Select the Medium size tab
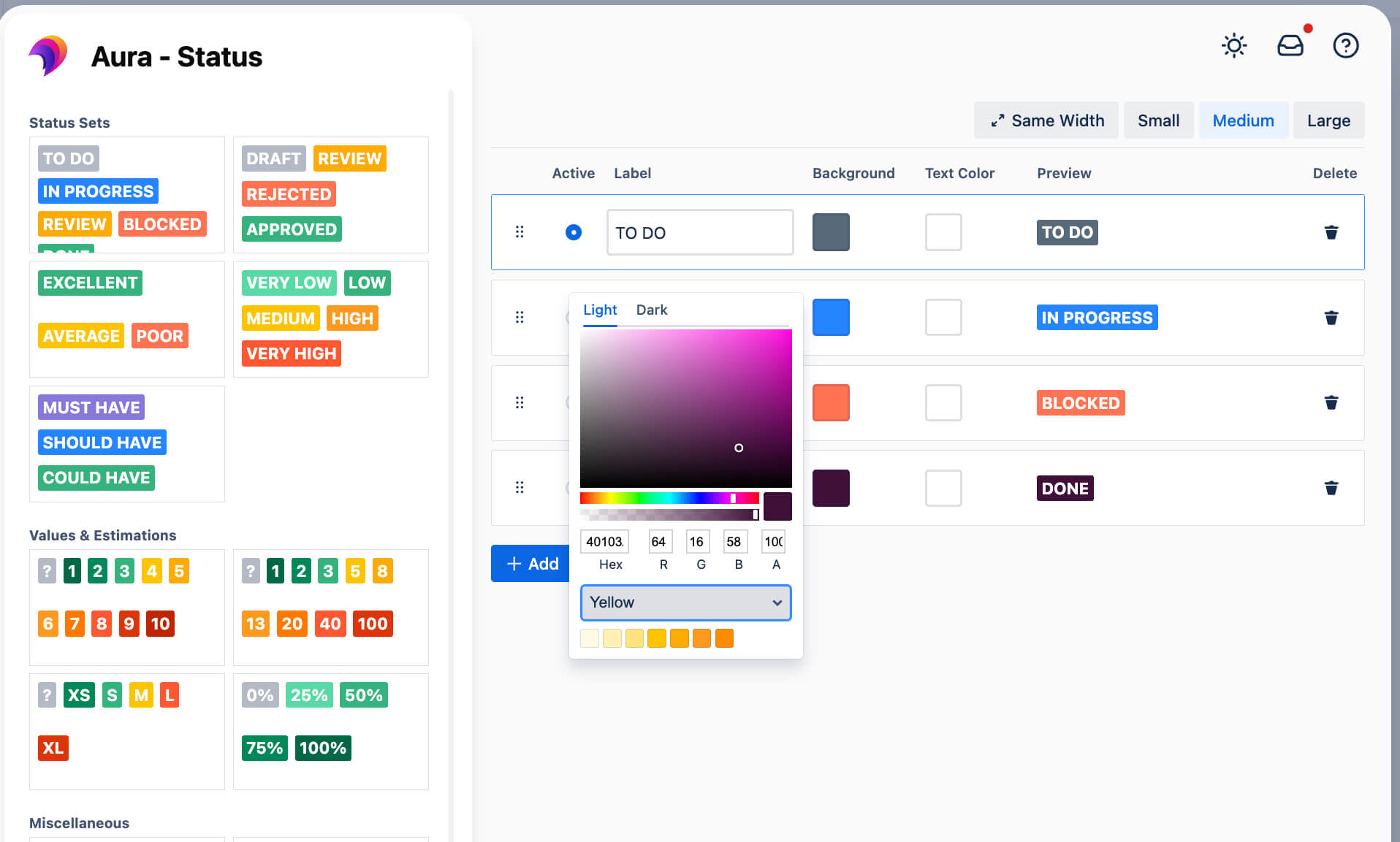 pos(1243,120)
